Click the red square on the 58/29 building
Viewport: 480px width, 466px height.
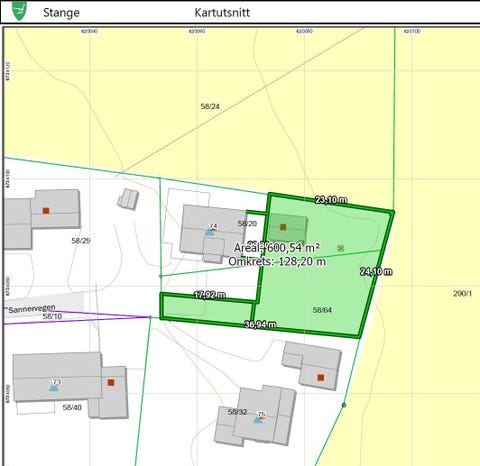coord(46,211)
